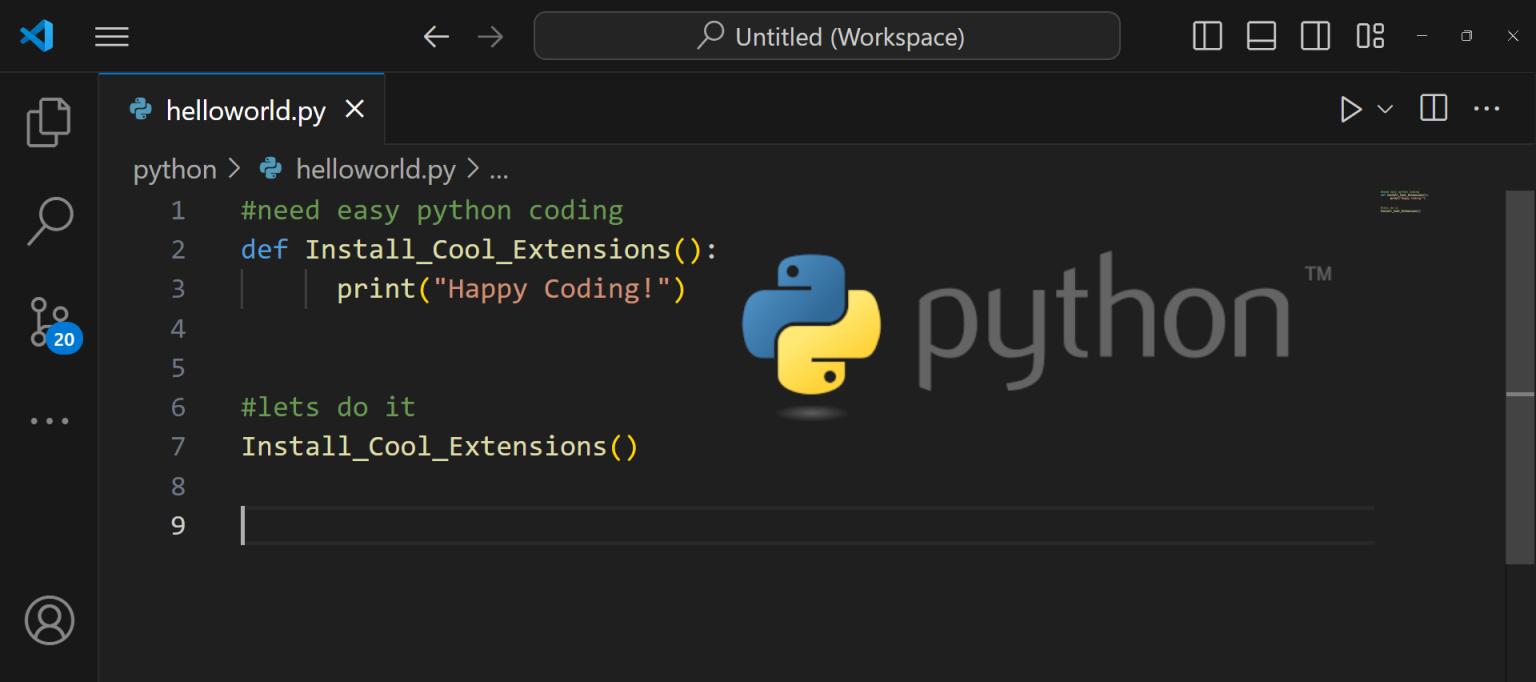The height and width of the screenshot is (682, 1536).
Task: Click line number 1 in the gutter
Action: coord(178,211)
